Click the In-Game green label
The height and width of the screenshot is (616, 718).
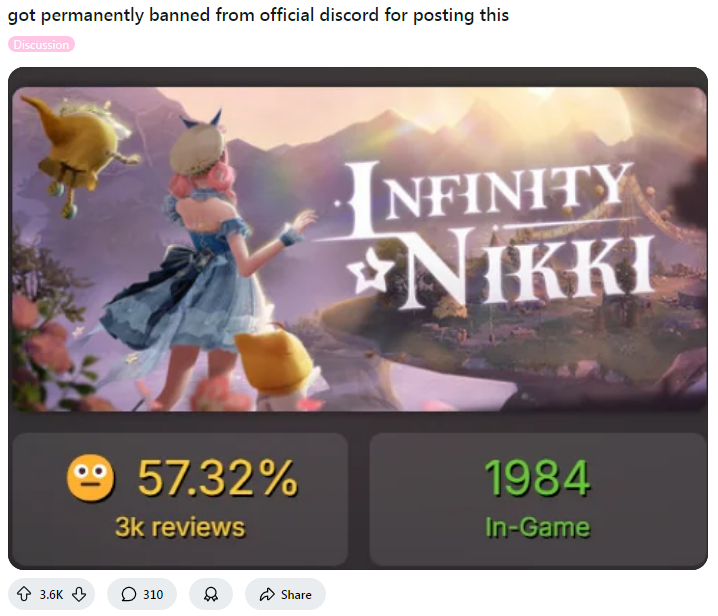click(x=538, y=527)
